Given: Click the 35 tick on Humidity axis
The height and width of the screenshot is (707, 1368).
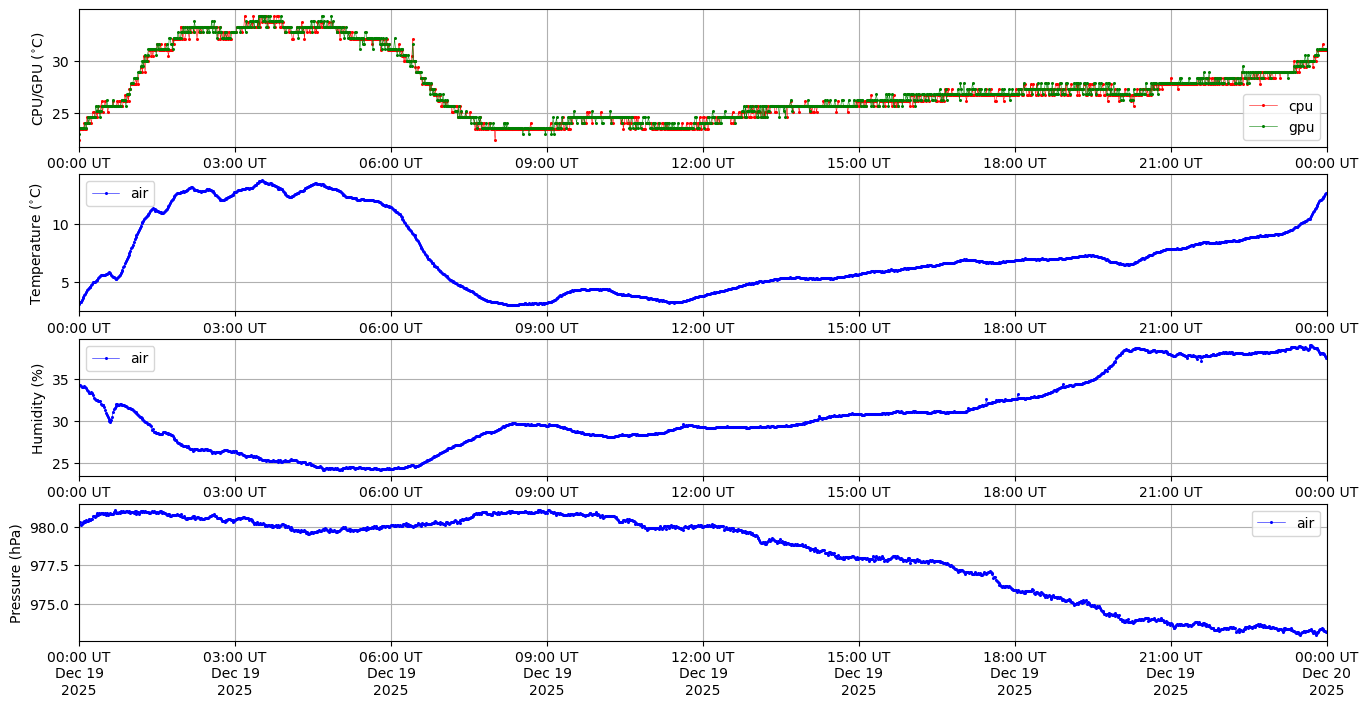Looking at the screenshot, I should tap(61, 380).
